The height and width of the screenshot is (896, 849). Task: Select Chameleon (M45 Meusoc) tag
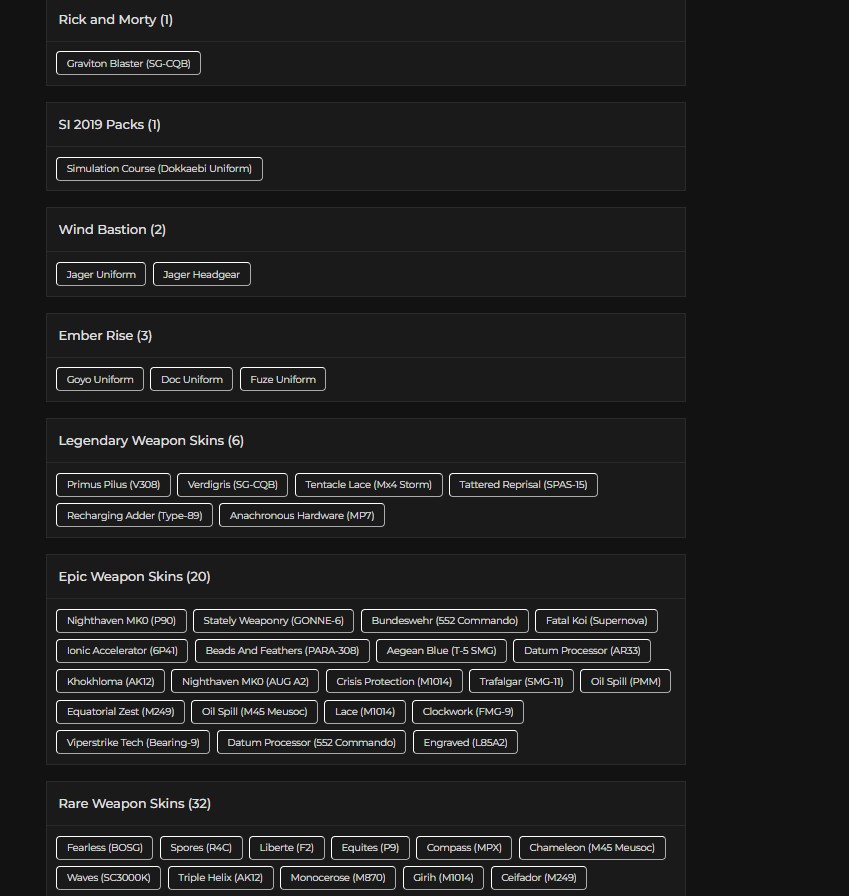(592, 848)
